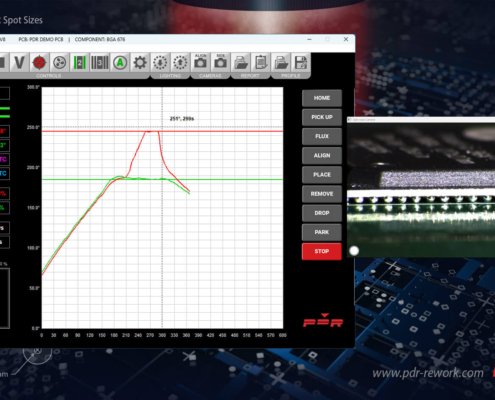The width and height of the screenshot is (495, 400).
Task: Click the side camera live view image
Action: pyautogui.click(x=421, y=190)
